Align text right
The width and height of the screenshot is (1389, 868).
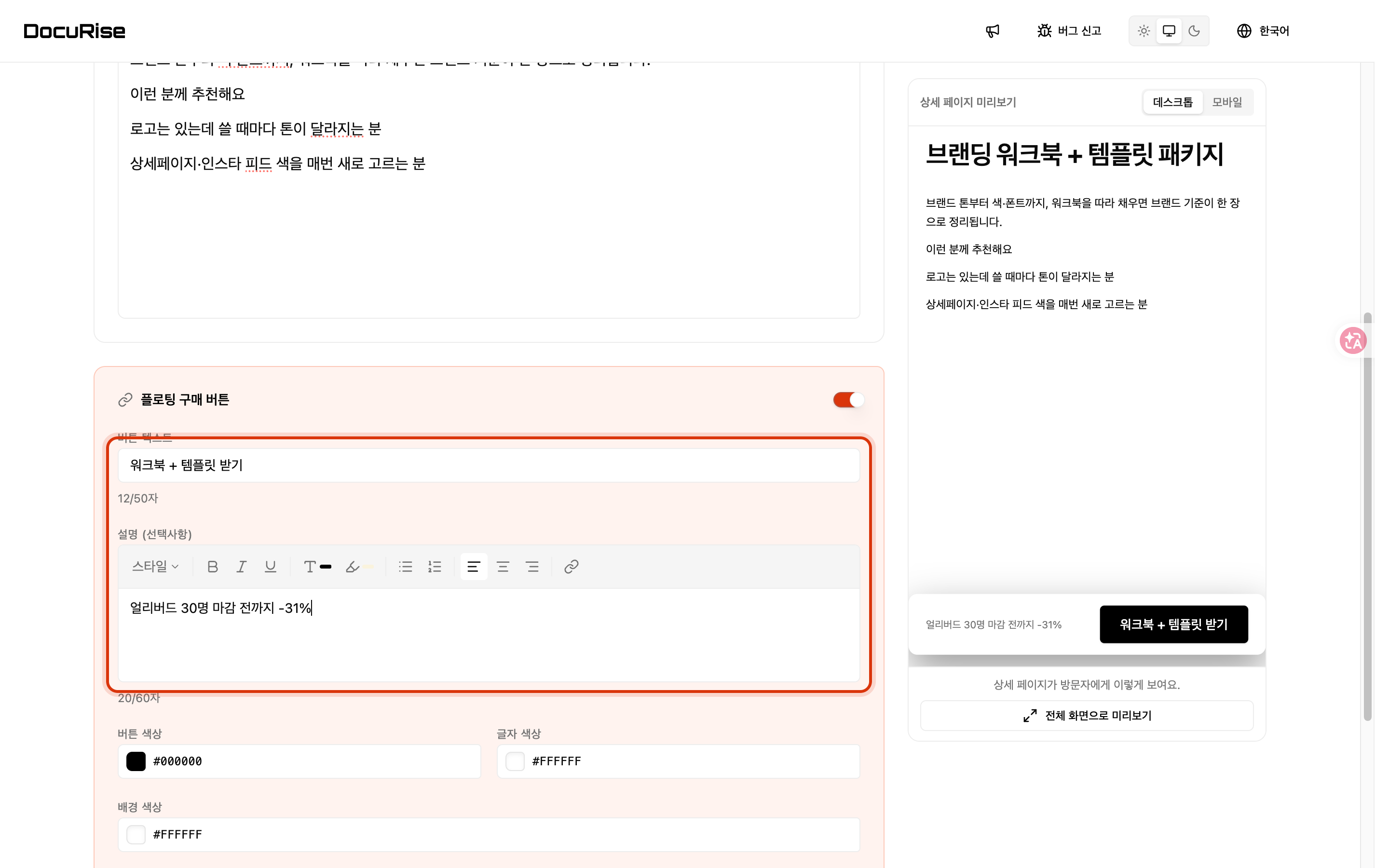click(532, 567)
